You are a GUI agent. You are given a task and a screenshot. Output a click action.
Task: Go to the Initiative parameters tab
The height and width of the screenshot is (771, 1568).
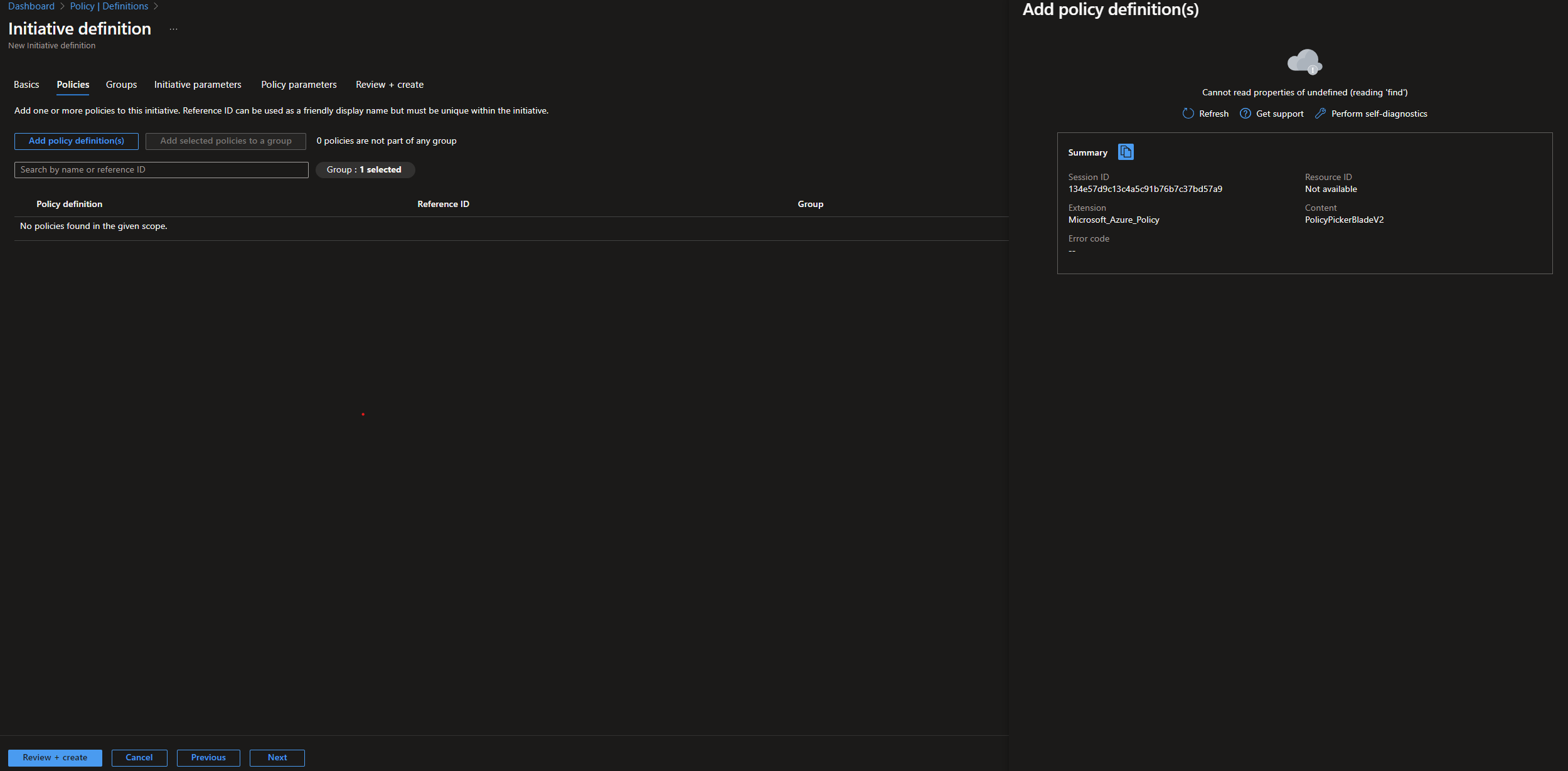coord(198,85)
